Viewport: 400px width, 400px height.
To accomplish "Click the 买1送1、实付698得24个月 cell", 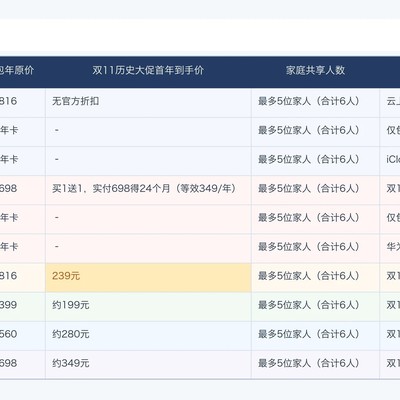I will pyautogui.click(x=148, y=189).
